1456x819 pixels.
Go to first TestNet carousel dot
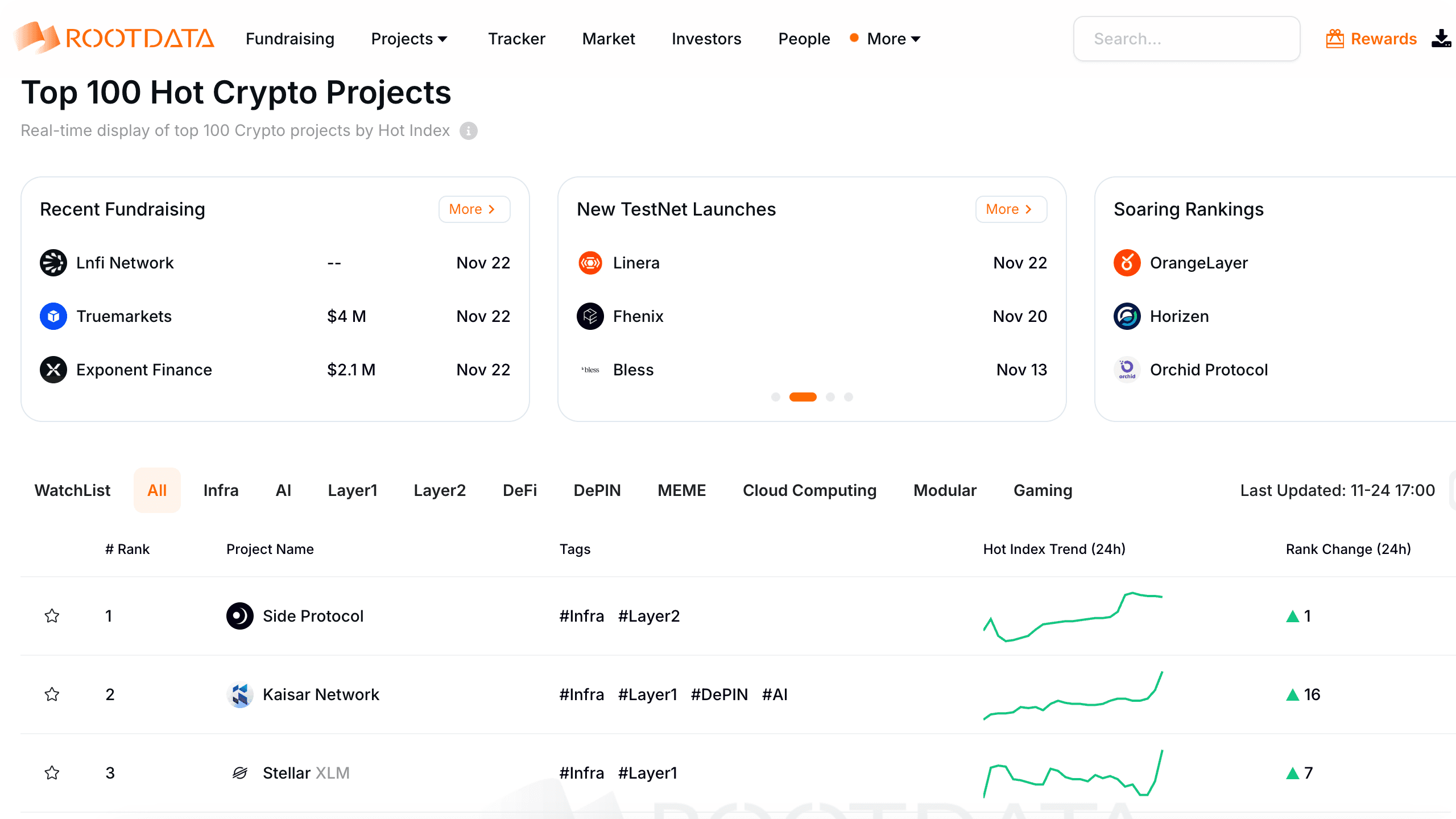tap(776, 397)
